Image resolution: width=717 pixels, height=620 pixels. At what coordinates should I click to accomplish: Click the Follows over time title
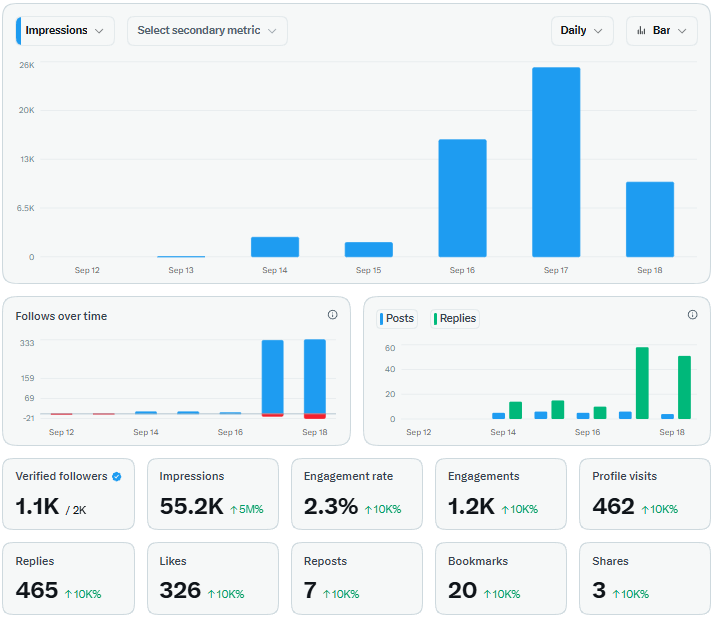coord(61,316)
